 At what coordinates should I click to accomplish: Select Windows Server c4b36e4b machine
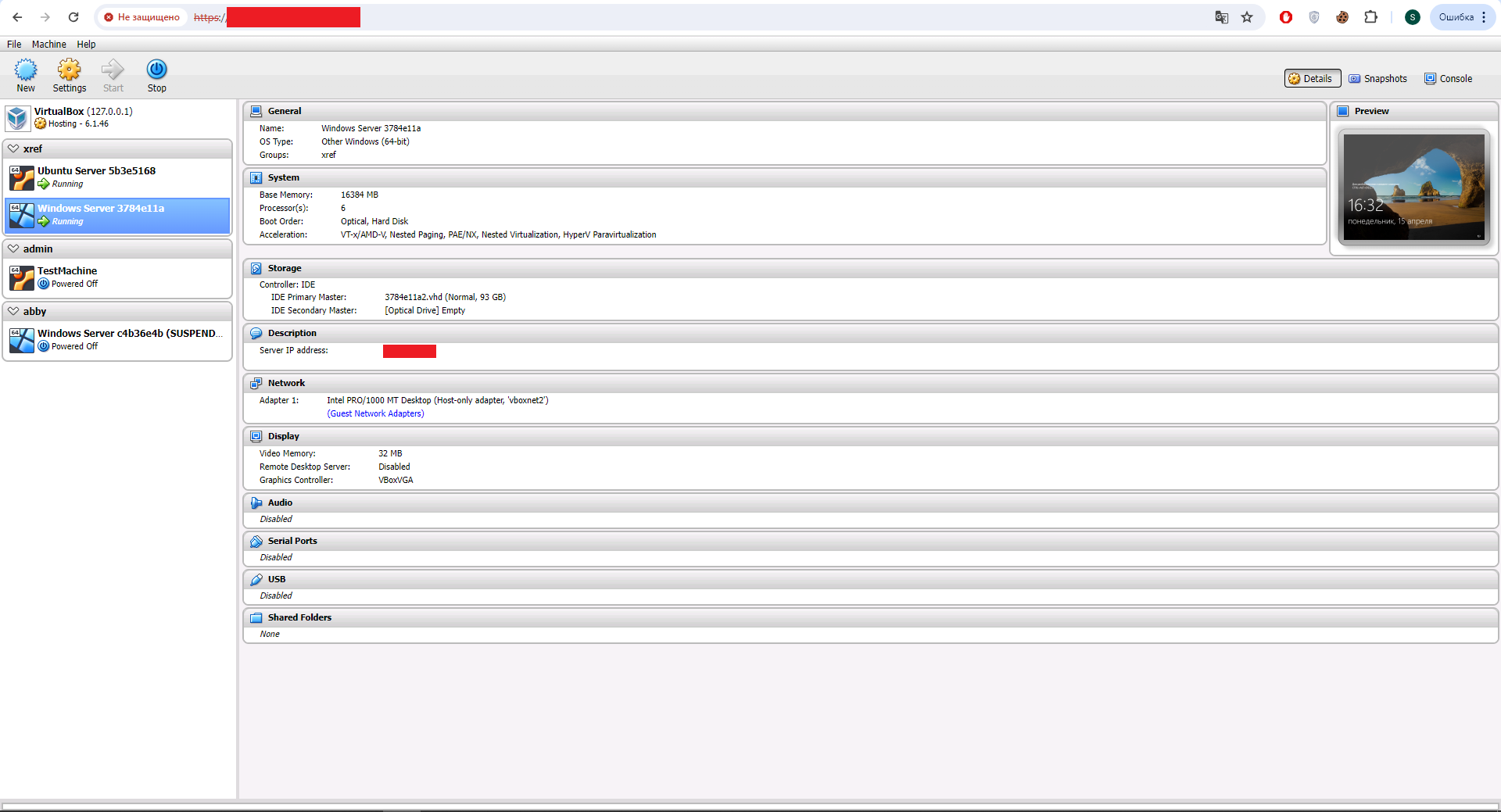coord(117,341)
